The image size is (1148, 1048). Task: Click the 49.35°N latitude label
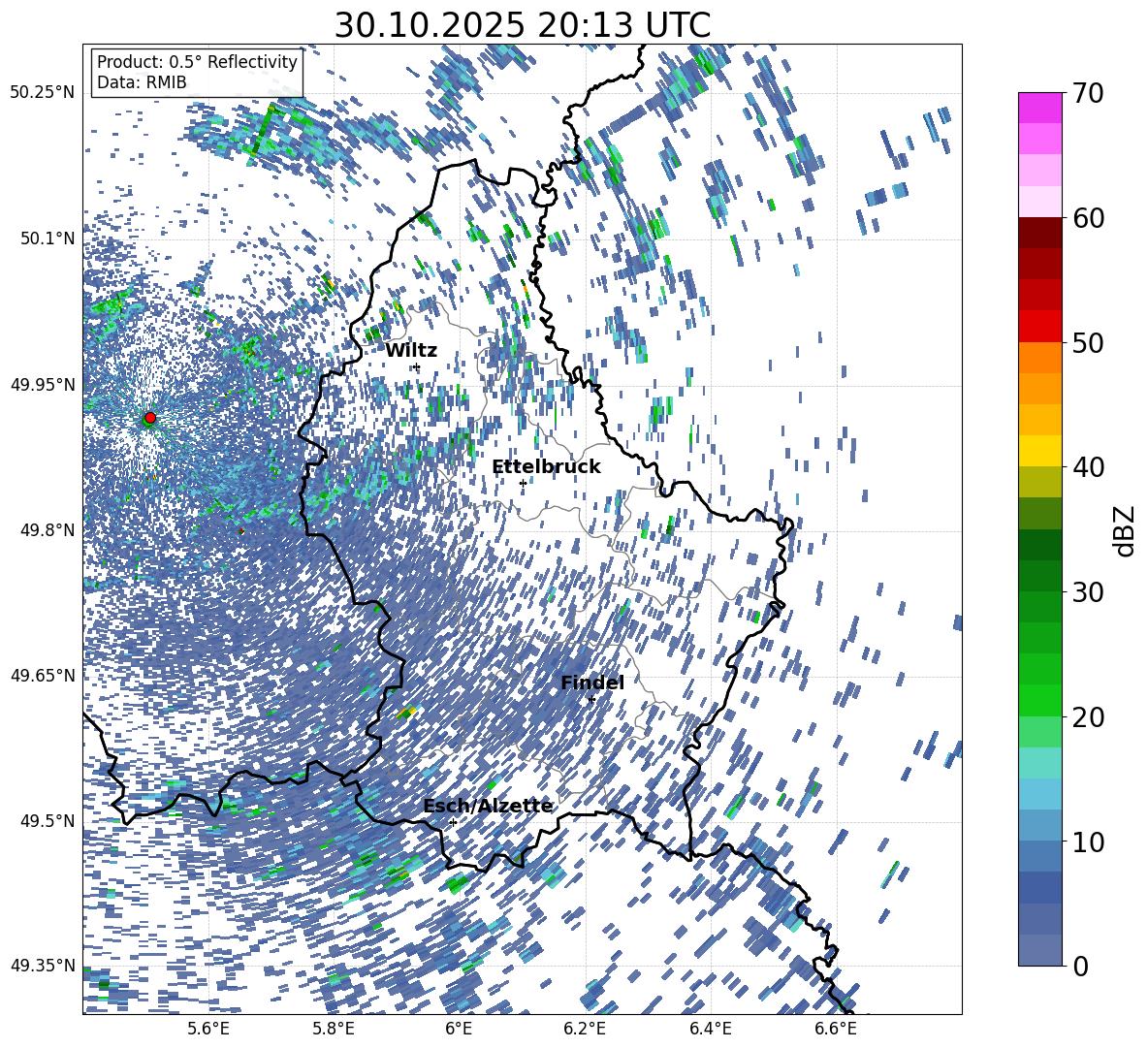coord(43,966)
